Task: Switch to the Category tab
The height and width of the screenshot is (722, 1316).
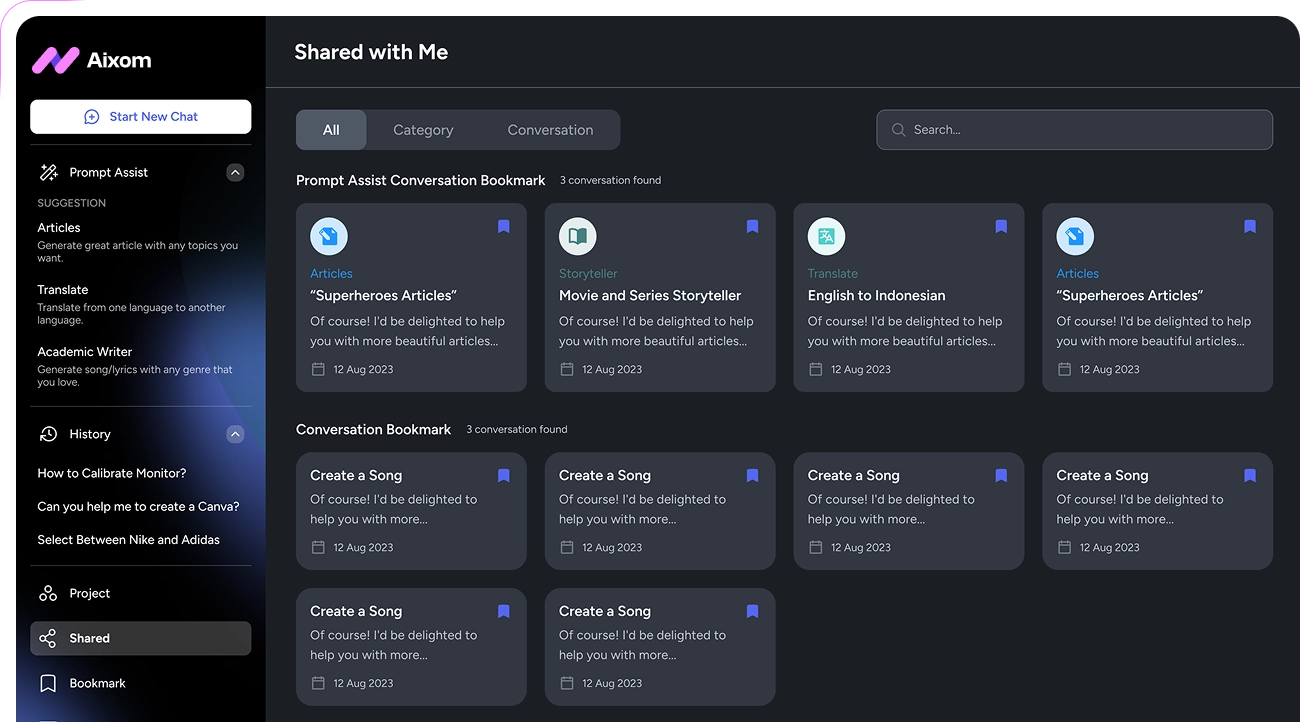Action: pyautogui.click(x=423, y=130)
